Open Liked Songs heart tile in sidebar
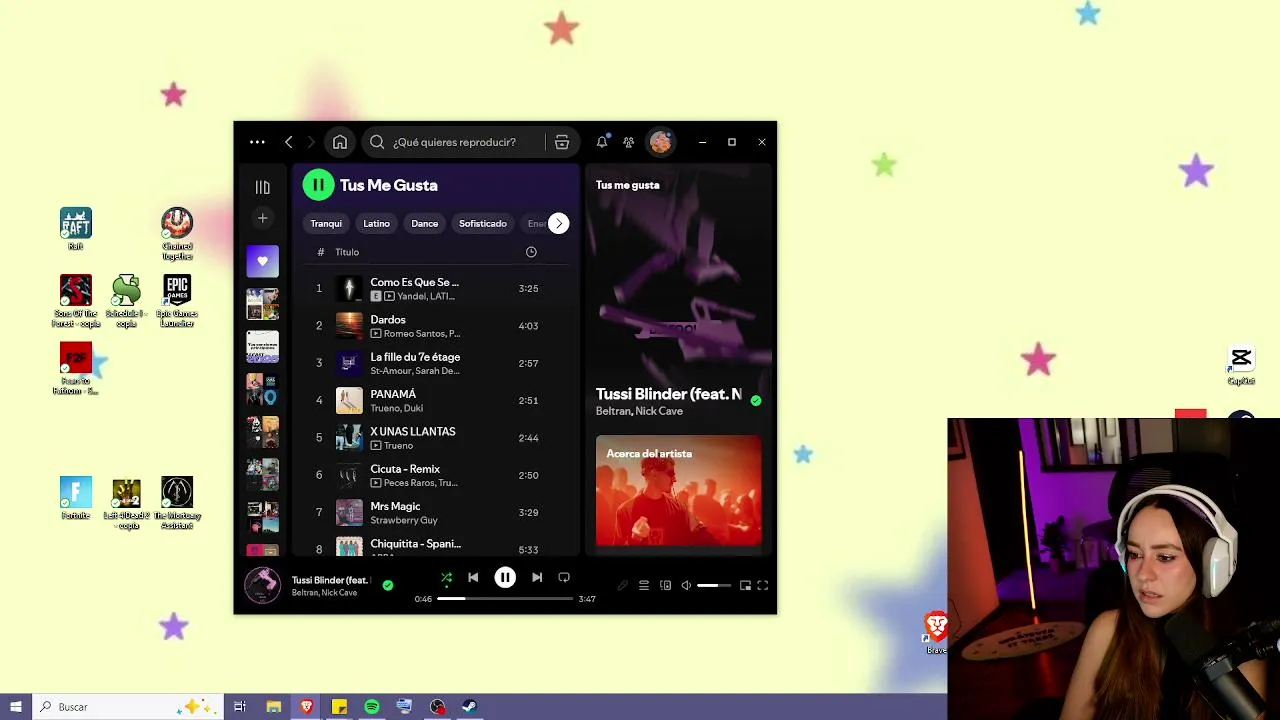This screenshot has height=720, width=1280. [x=263, y=261]
